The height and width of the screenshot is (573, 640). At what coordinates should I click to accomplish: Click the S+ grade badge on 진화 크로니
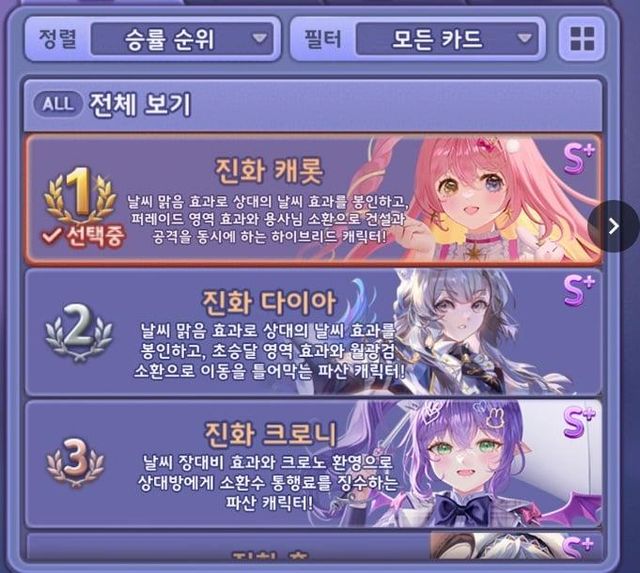coord(578,422)
